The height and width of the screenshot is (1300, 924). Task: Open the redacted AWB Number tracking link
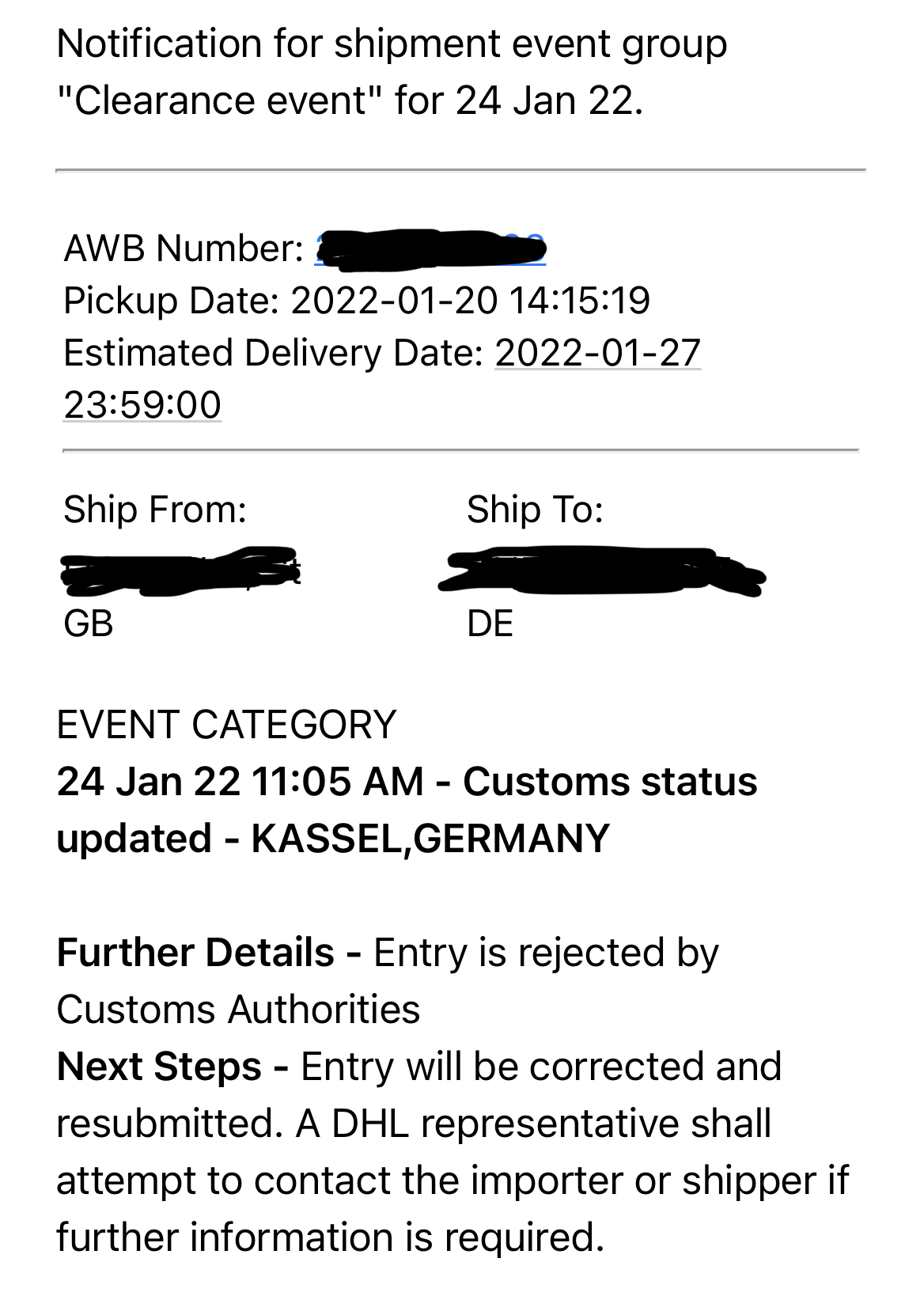pyautogui.click(x=430, y=248)
